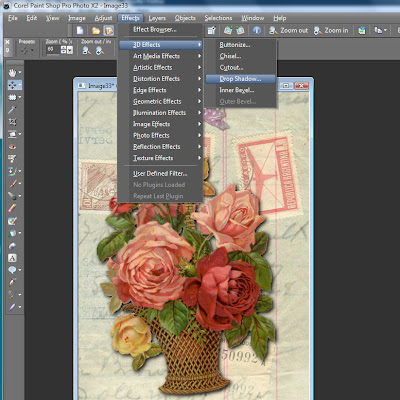Open the Objects menu
The width and height of the screenshot is (400, 400).
185,18
